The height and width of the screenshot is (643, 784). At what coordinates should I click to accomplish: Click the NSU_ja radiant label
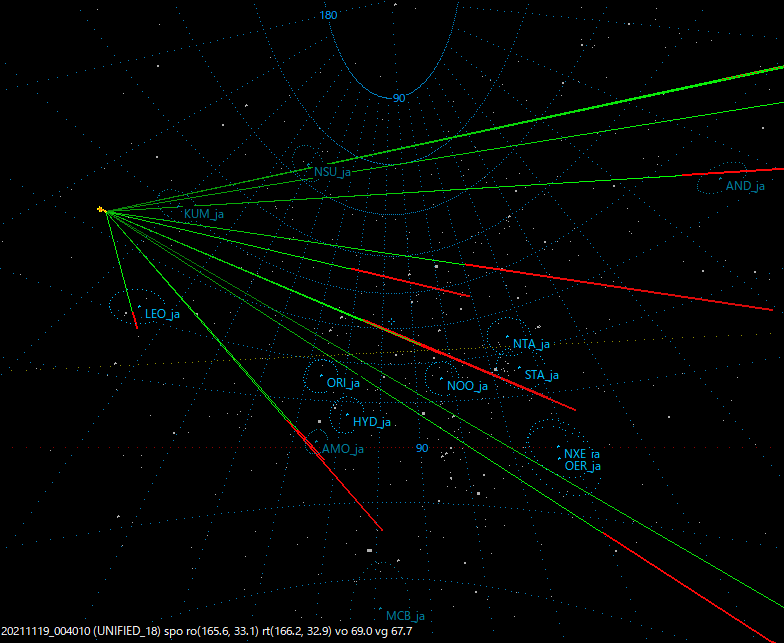332,172
